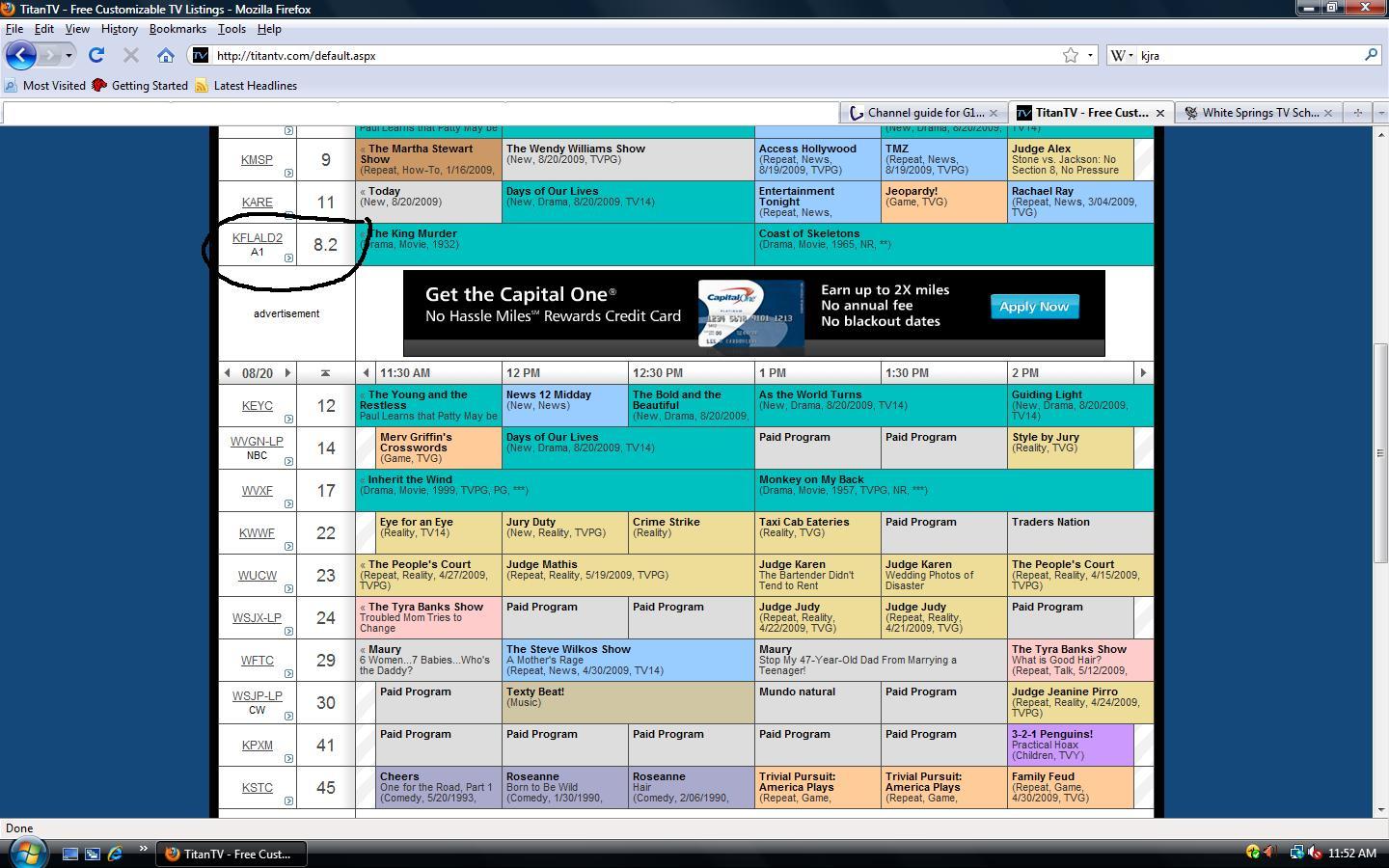Click the WVGN-LP channel link

(257, 442)
